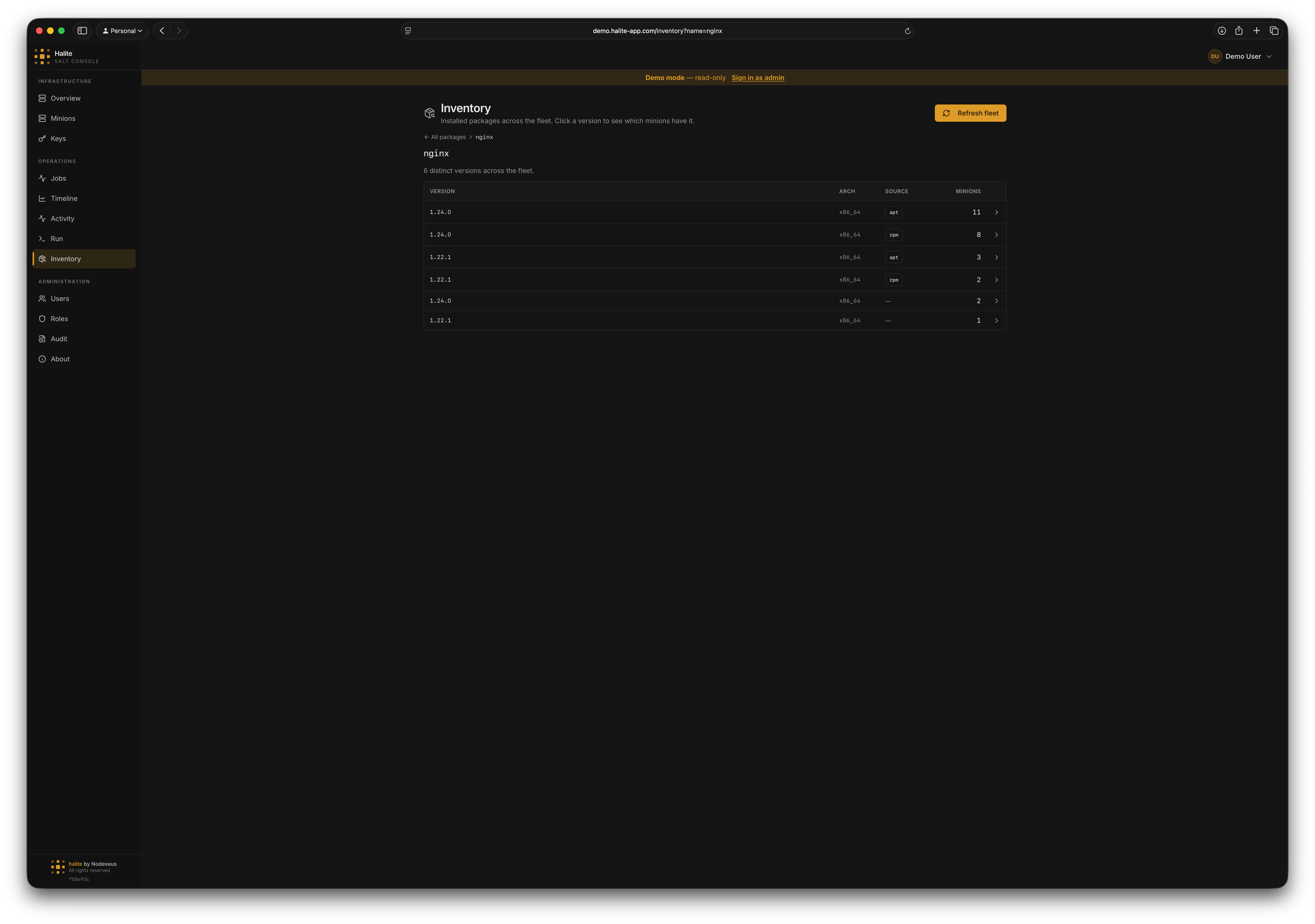Reload the page using browser refresh icon

907,31
